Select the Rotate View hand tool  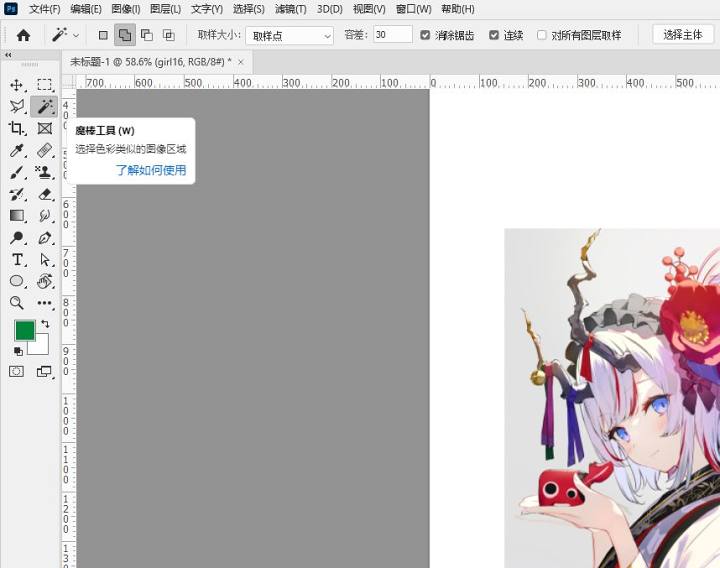(x=44, y=281)
